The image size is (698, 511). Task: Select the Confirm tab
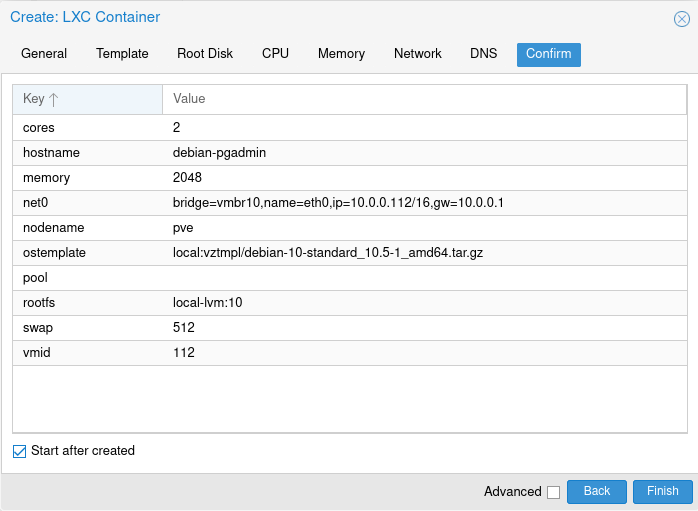pyautogui.click(x=548, y=55)
